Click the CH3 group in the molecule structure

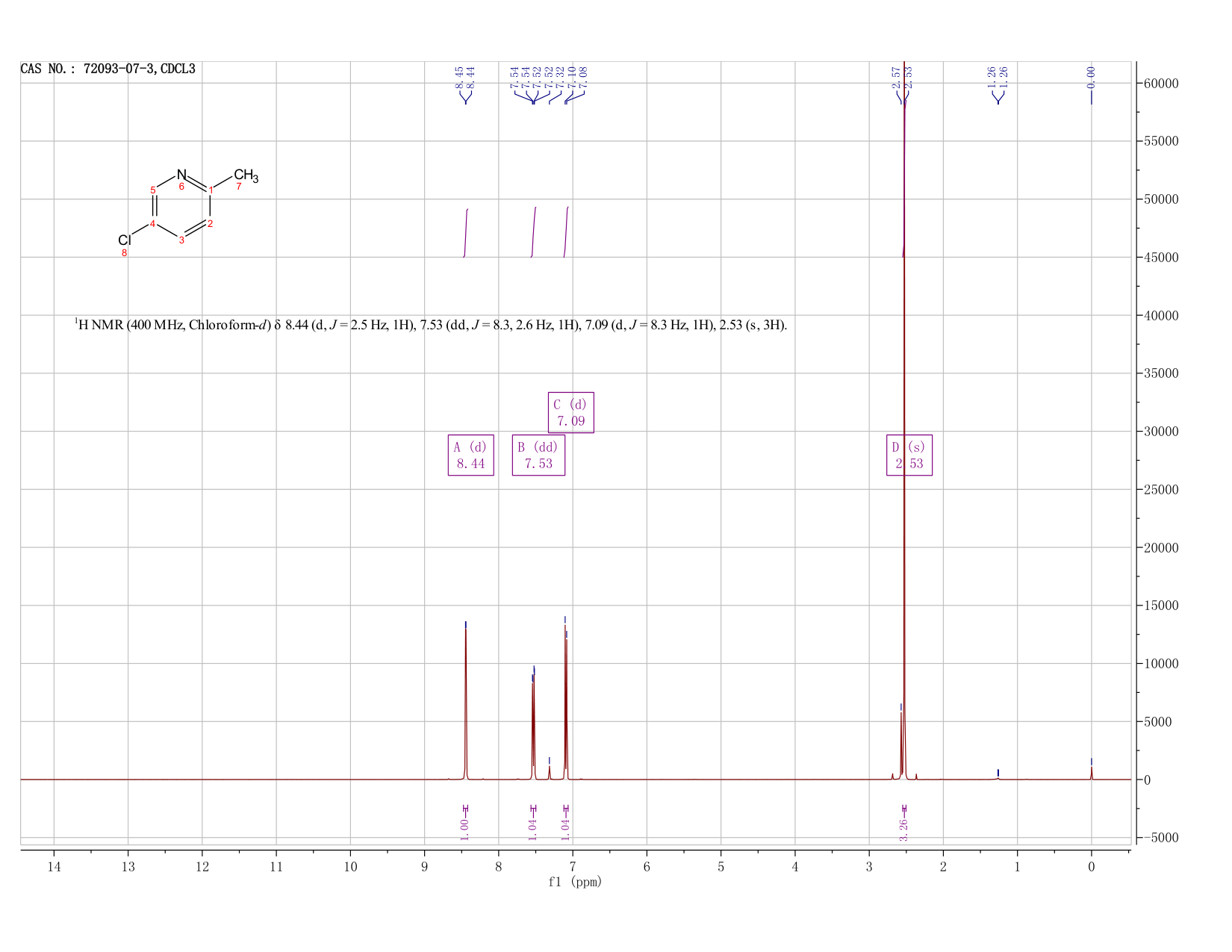[246, 177]
